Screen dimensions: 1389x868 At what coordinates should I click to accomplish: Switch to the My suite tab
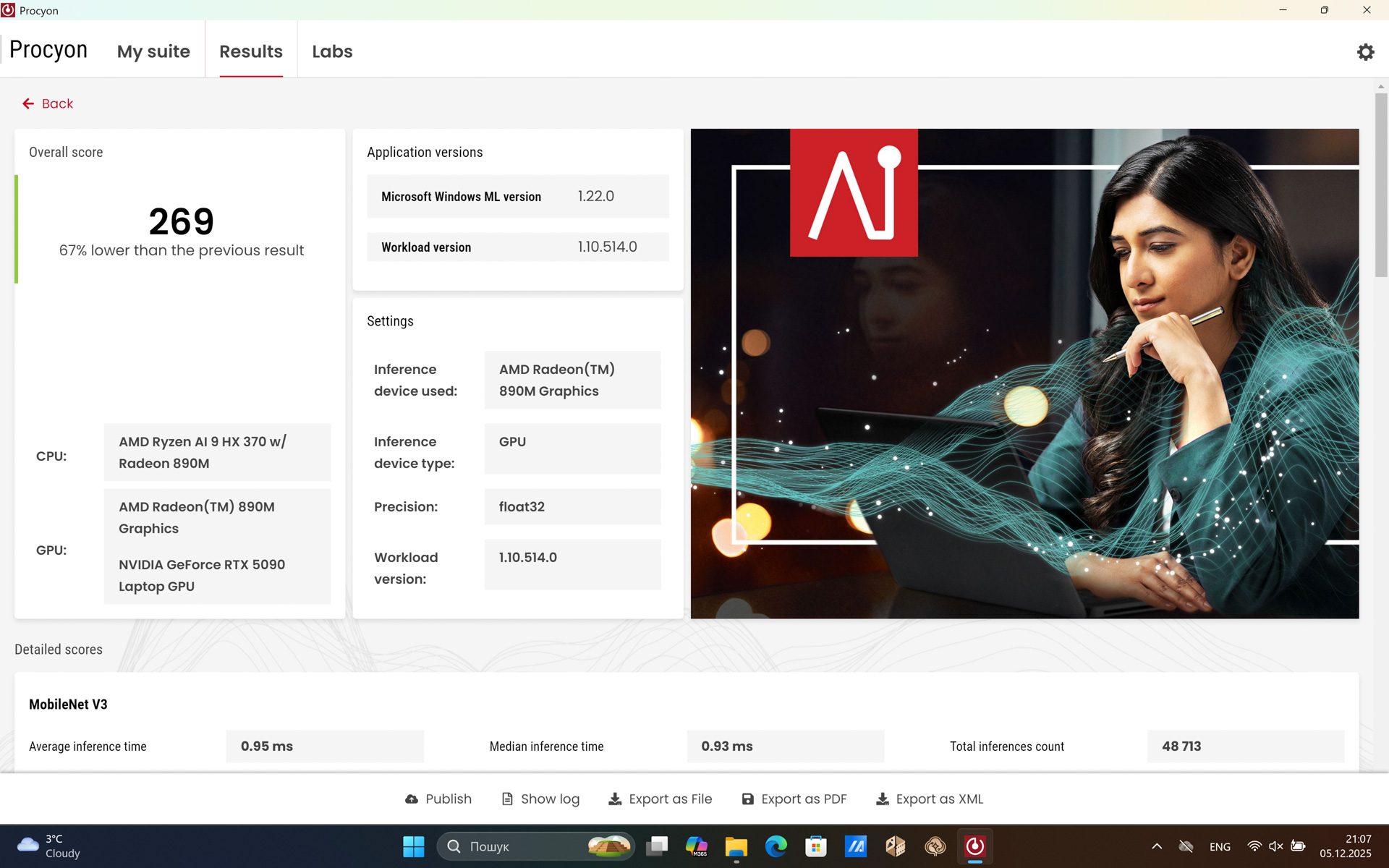[x=153, y=51]
